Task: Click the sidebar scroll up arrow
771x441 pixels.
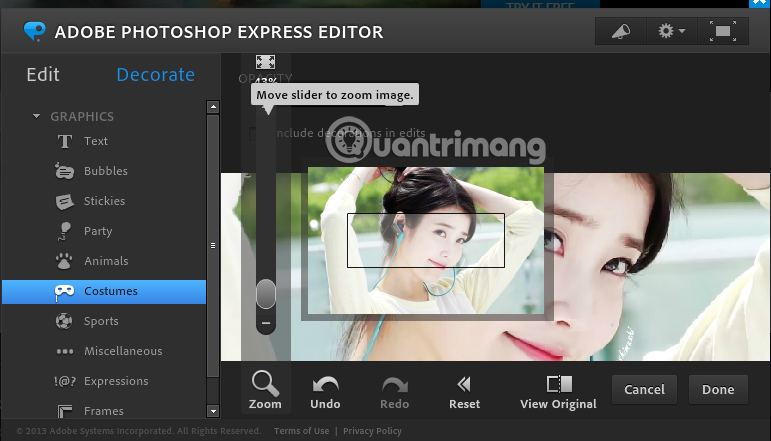Action: click(213, 107)
